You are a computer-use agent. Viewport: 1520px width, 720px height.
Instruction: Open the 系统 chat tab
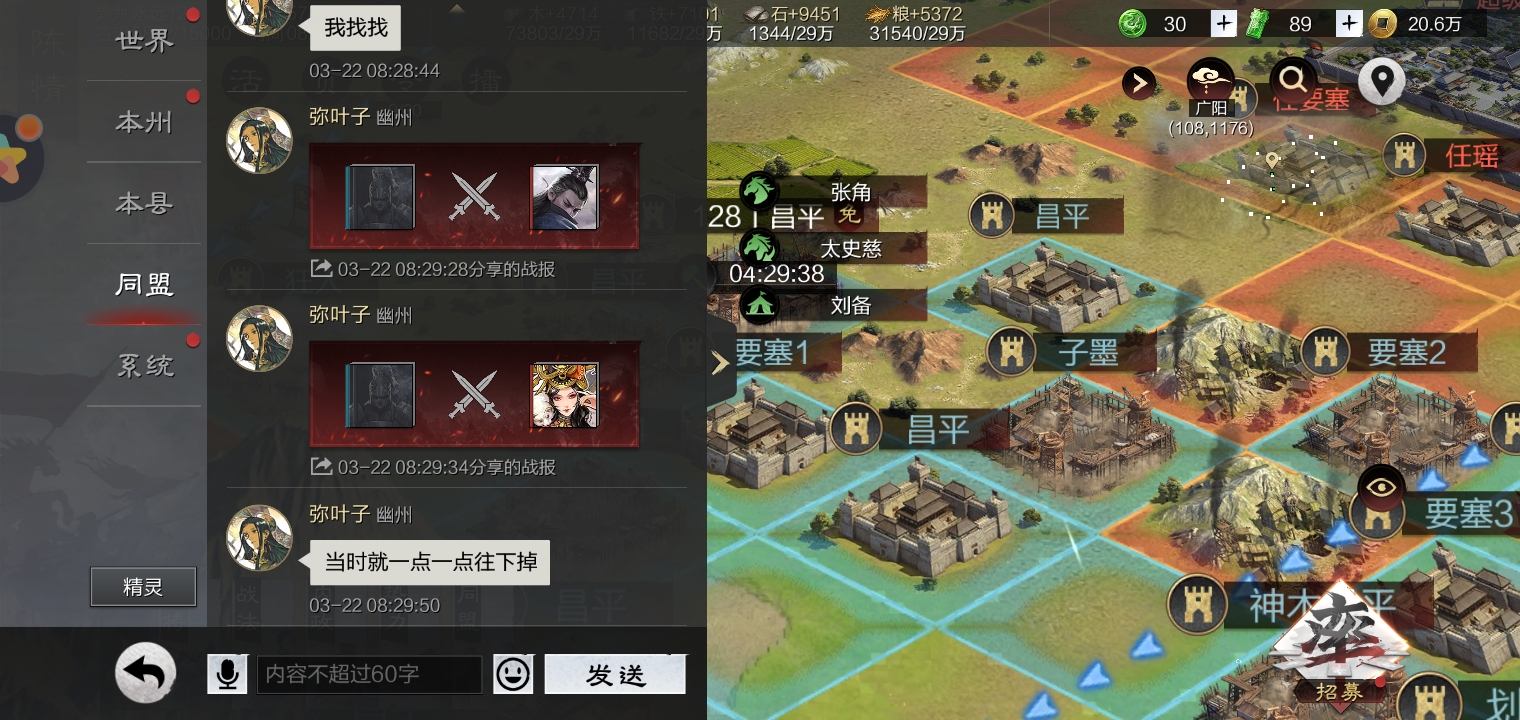tap(145, 366)
